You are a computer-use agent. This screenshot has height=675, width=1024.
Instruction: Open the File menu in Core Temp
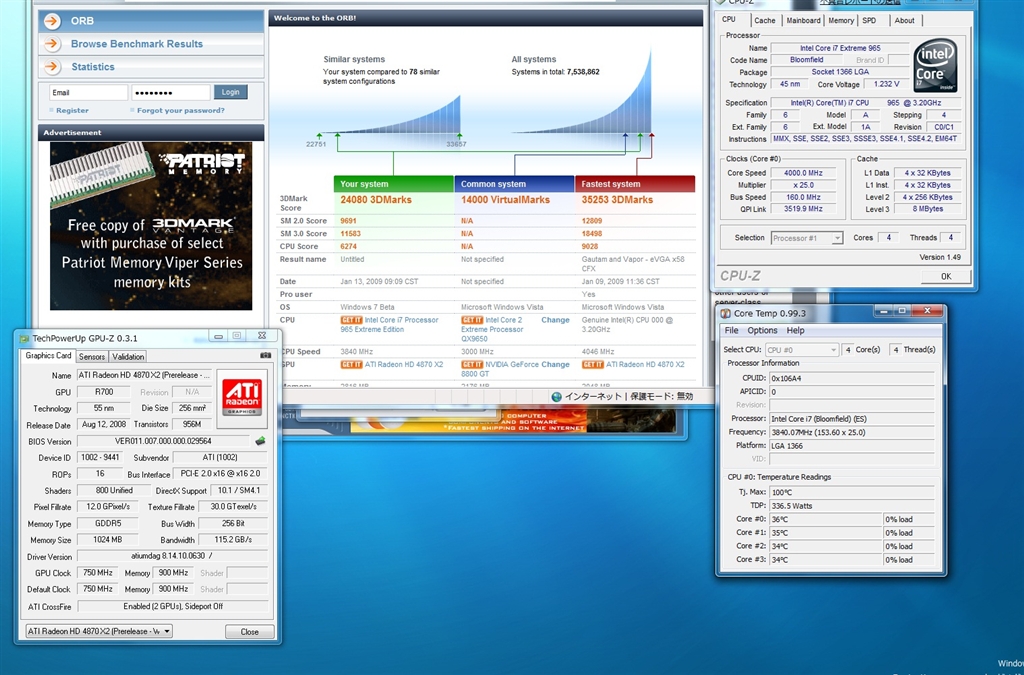pos(731,330)
